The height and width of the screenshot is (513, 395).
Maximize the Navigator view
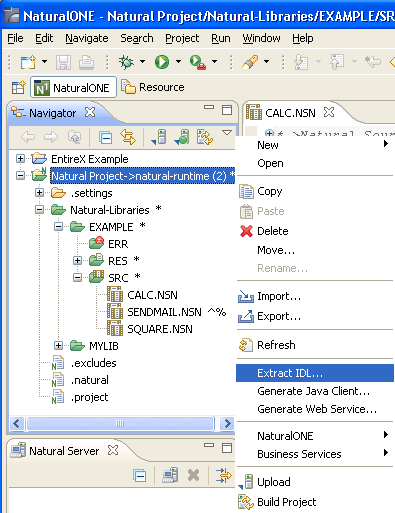227,110
